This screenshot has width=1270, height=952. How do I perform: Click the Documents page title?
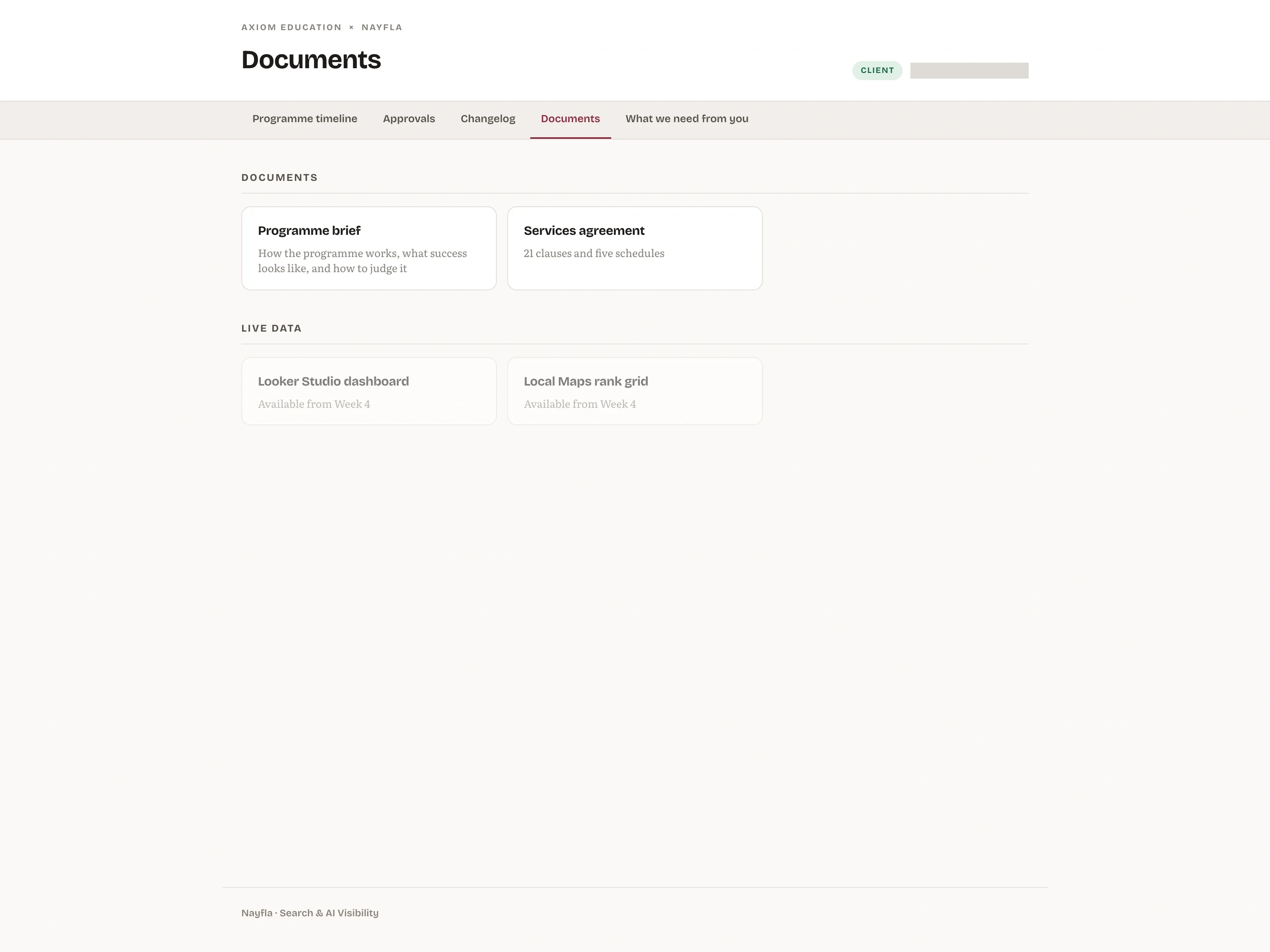(311, 59)
